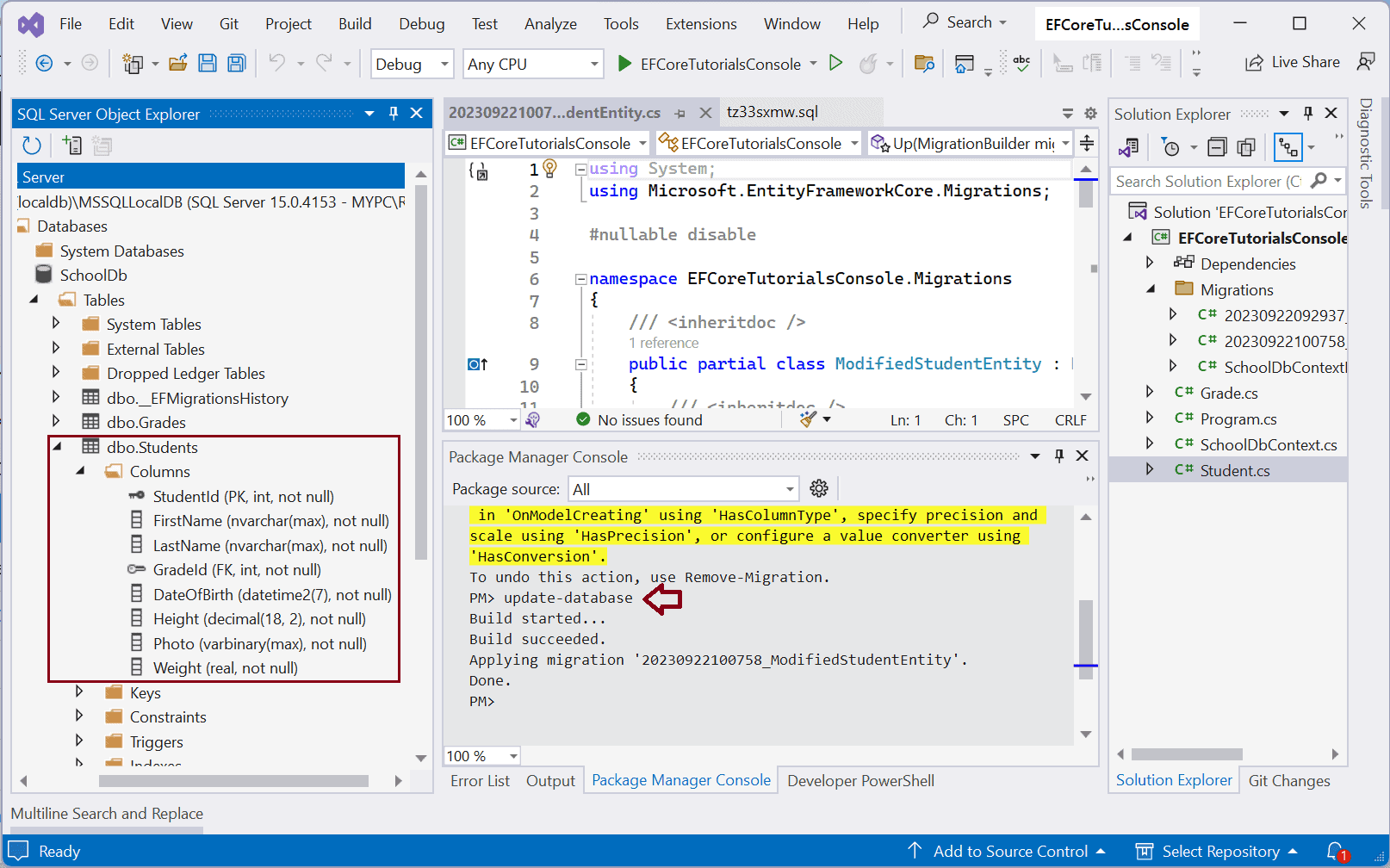This screenshot has width=1390, height=868.
Task: Pin the 202309221007 migration file tab
Action: click(680, 114)
